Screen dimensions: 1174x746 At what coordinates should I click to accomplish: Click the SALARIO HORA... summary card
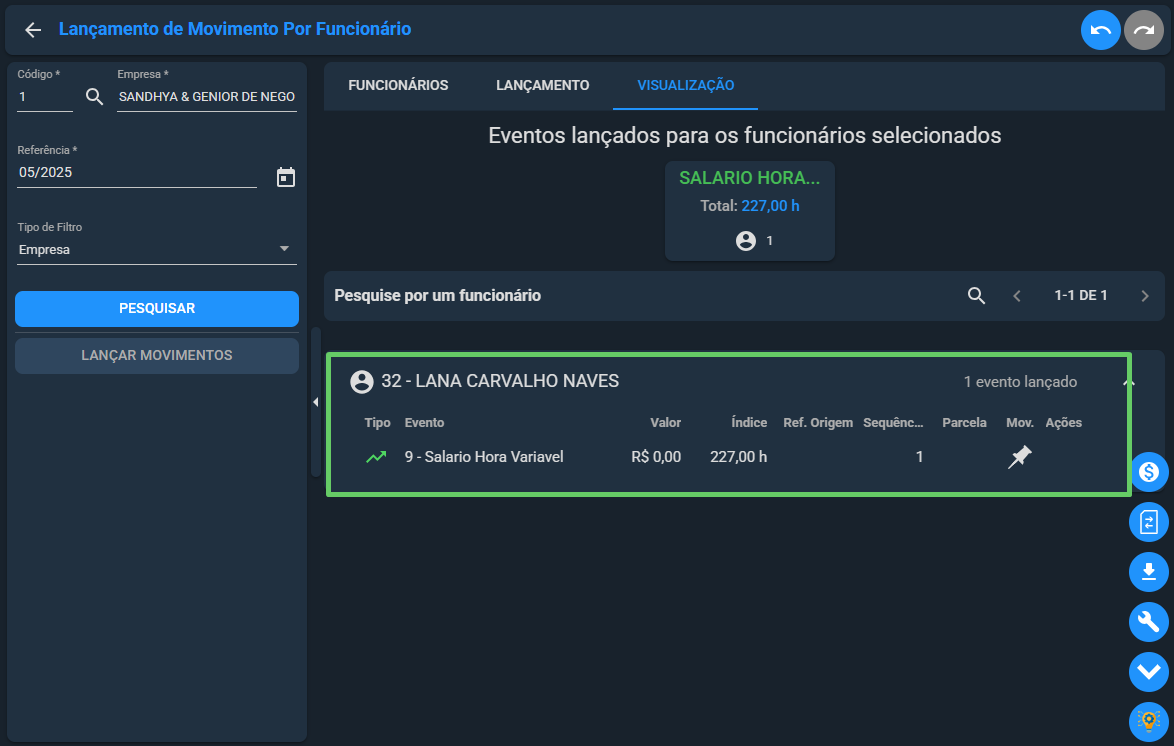pyautogui.click(x=749, y=210)
